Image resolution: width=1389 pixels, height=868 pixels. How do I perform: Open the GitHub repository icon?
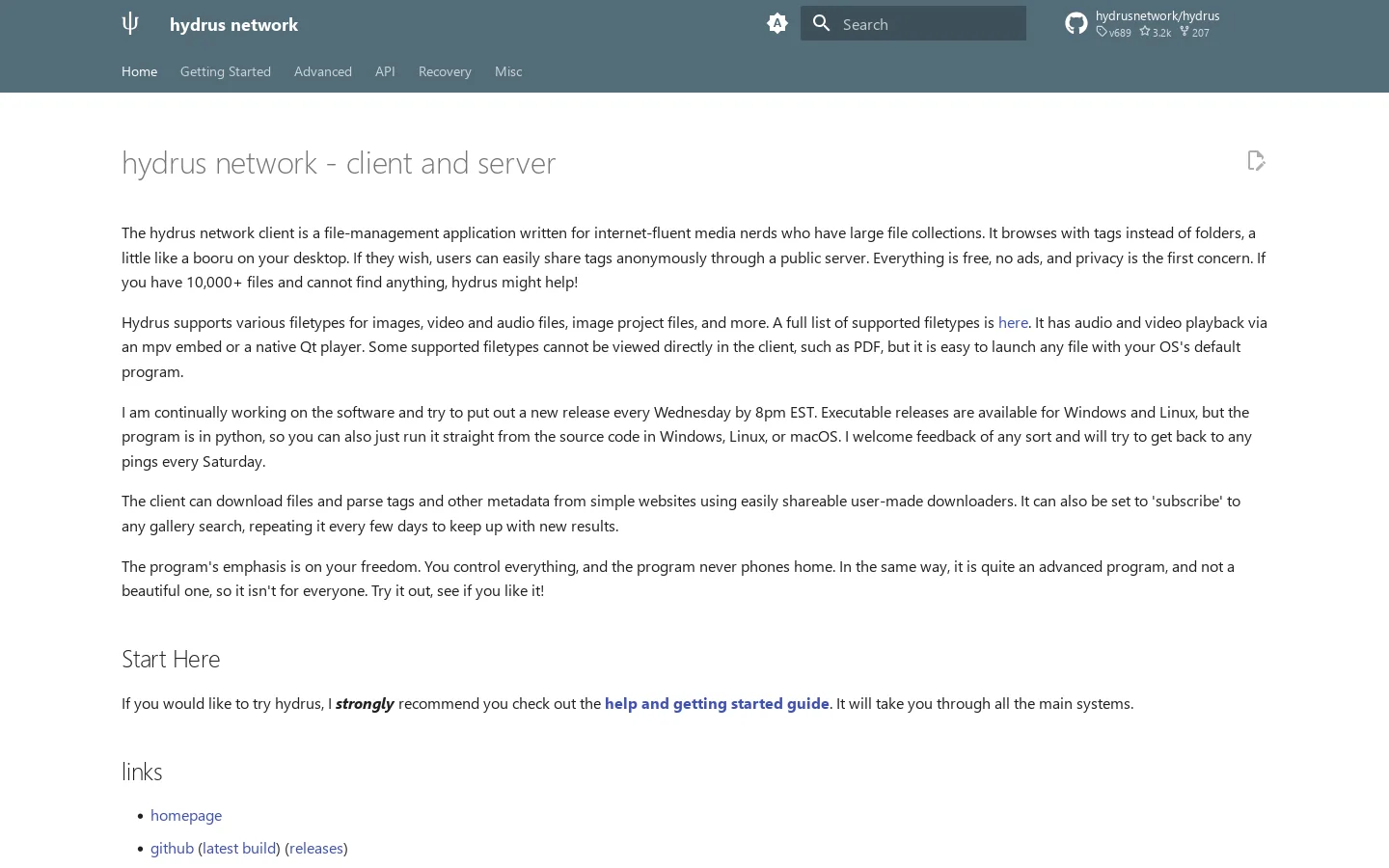tap(1076, 24)
